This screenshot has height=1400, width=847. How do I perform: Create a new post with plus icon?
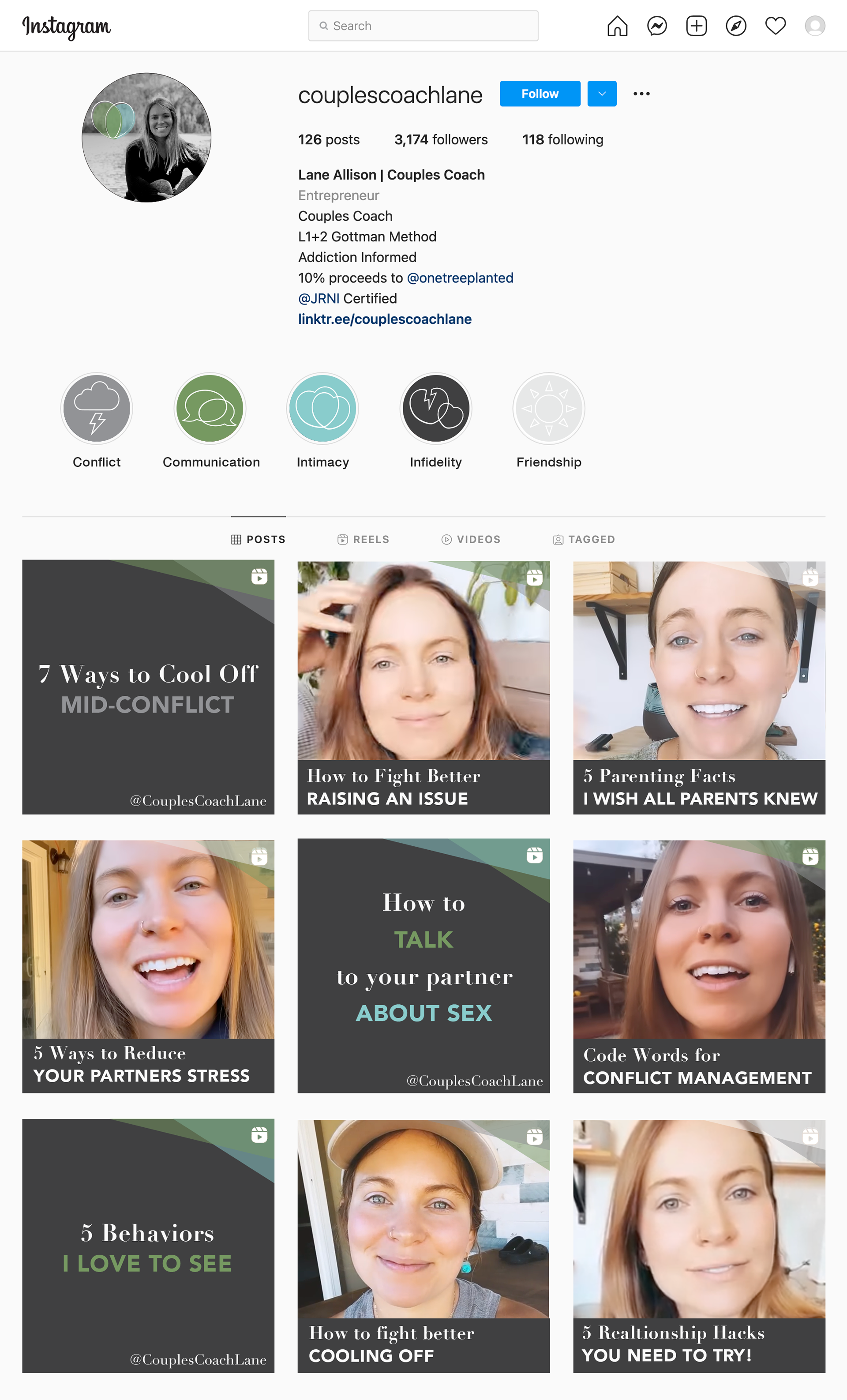[x=697, y=26]
